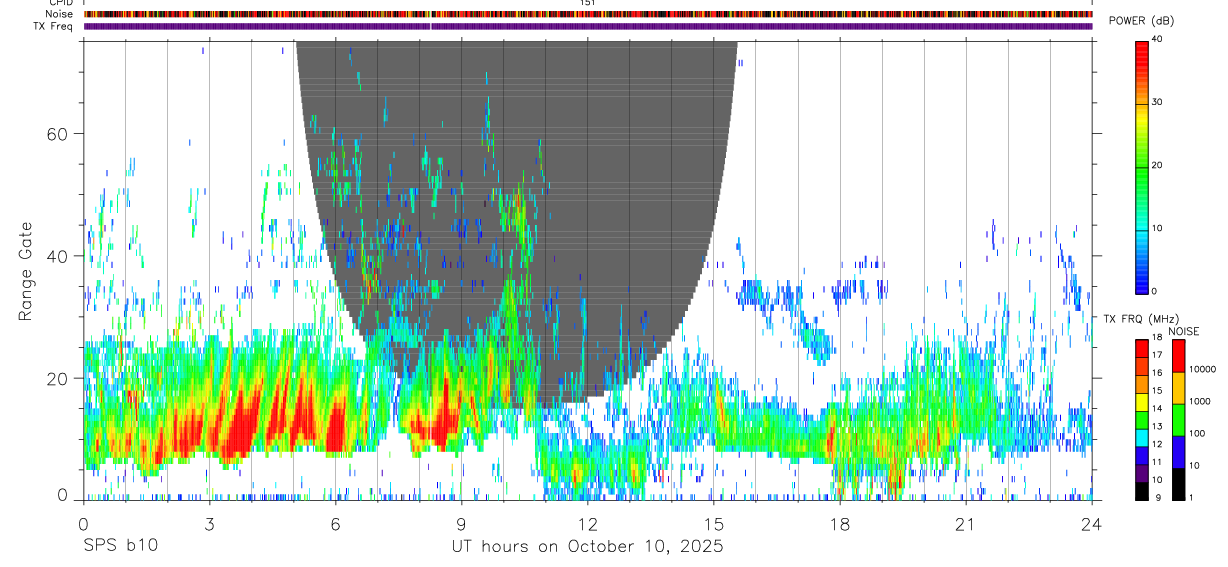This screenshot has height=567, width=1228.
Task: Click the 1 label on noise scale
Action: [1191, 498]
